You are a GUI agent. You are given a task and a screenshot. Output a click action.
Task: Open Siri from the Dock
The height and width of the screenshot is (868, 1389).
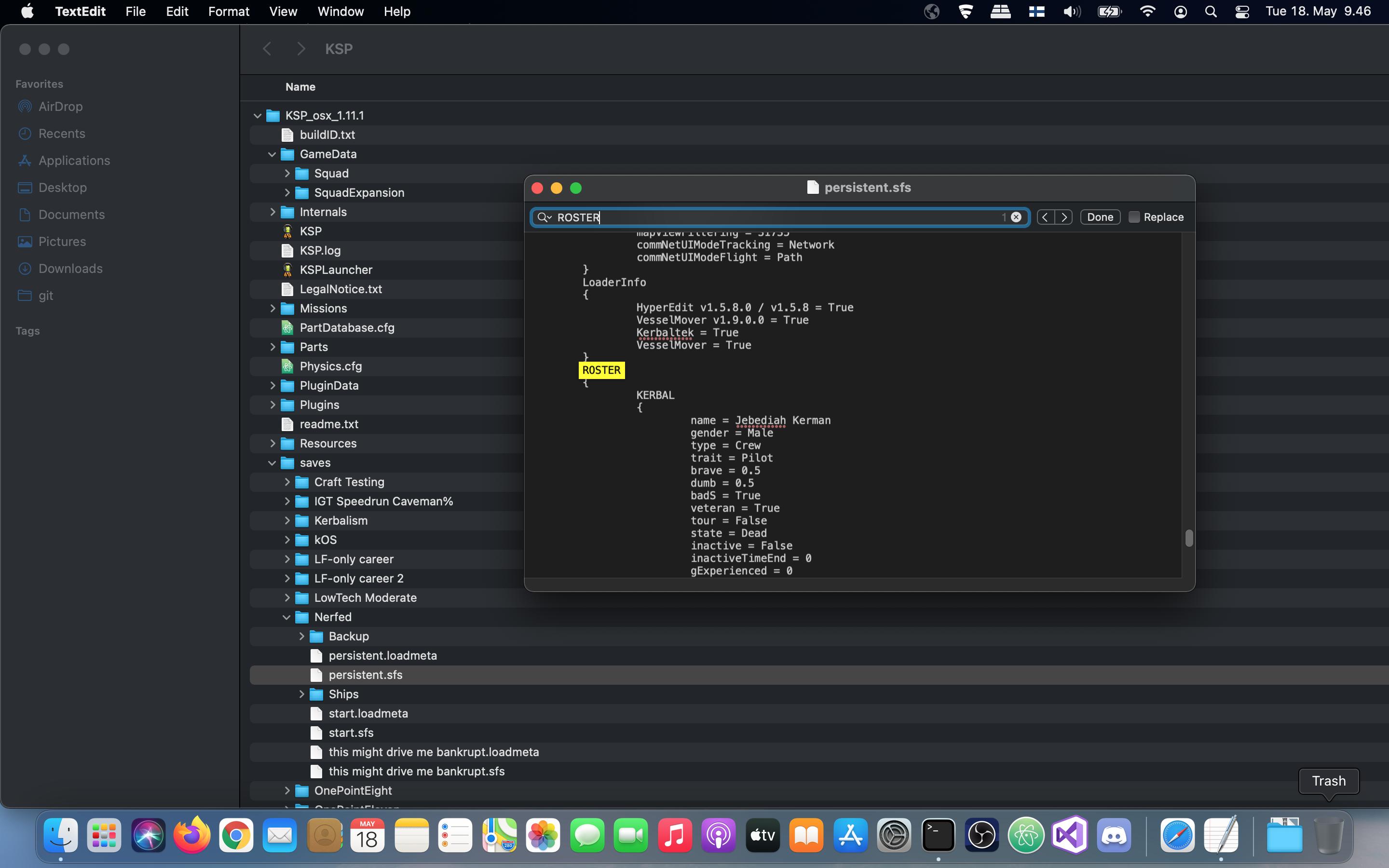pyautogui.click(x=148, y=835)
